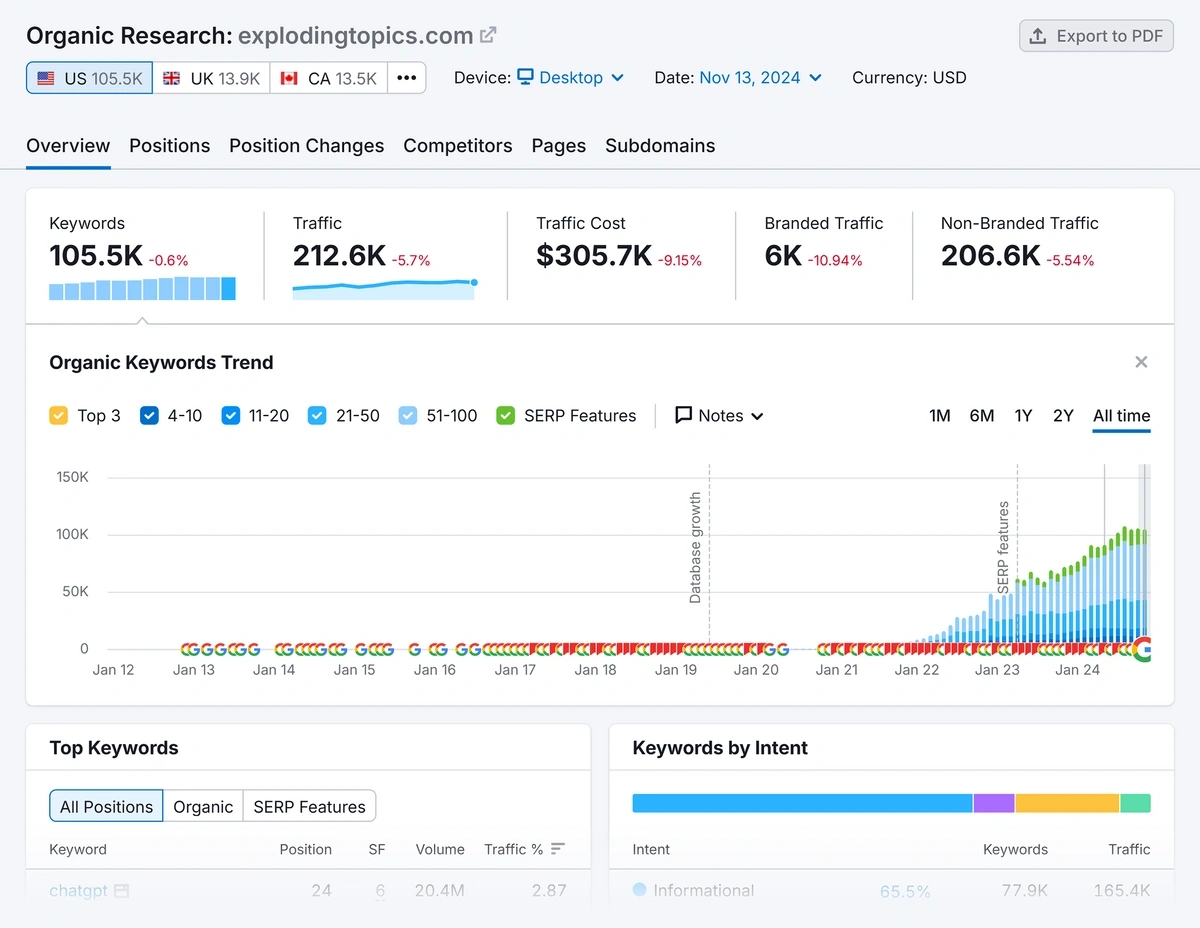The image size is (1200, 928).
Task: Click the Export to PDF button
Action: tap(1096, 36)
